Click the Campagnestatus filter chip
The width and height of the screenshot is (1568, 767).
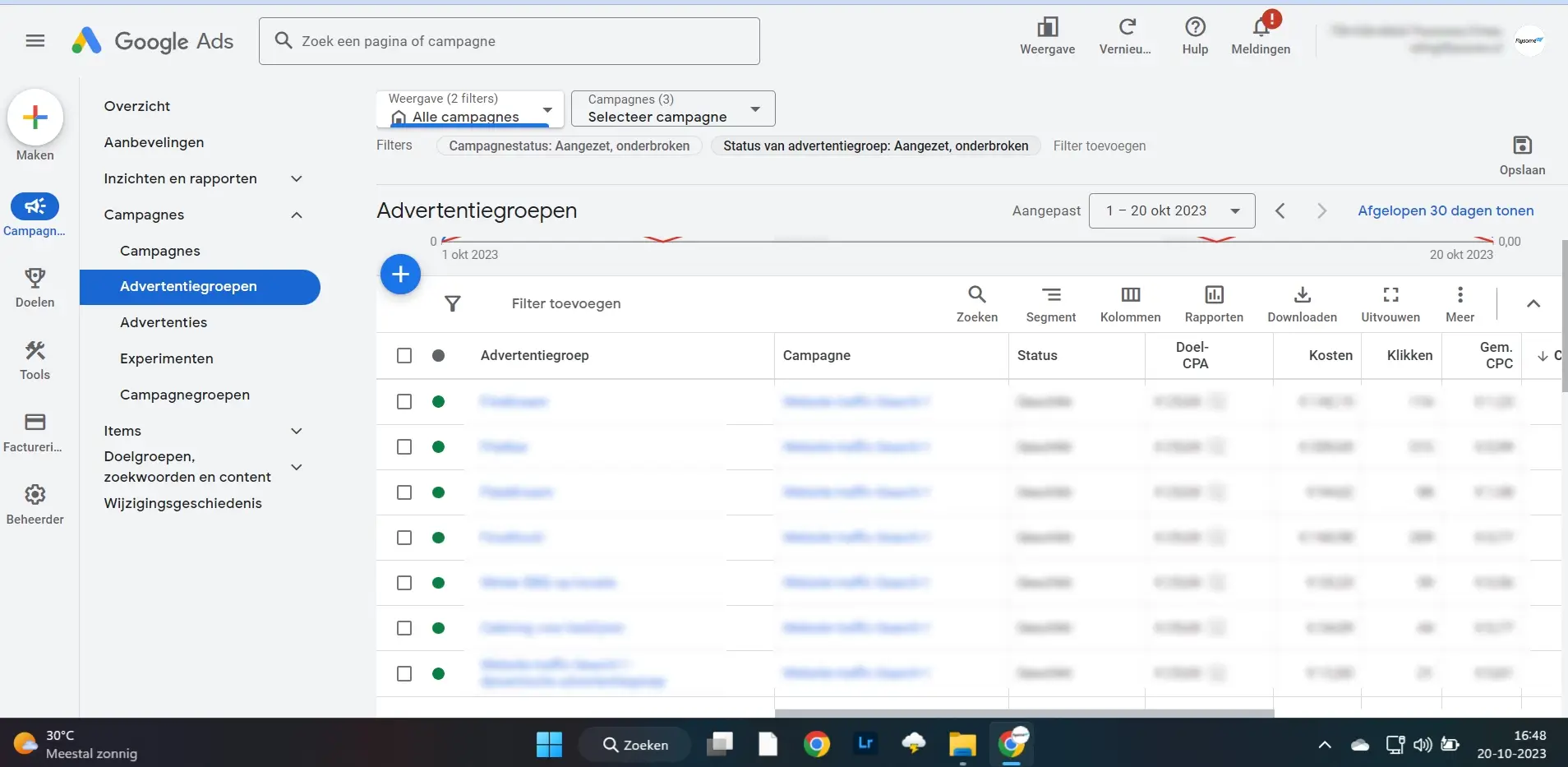(569, 146)
